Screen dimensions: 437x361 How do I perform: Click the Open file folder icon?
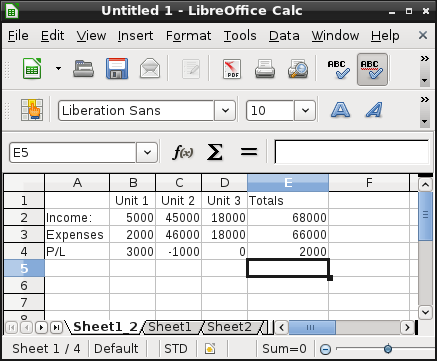83,69
